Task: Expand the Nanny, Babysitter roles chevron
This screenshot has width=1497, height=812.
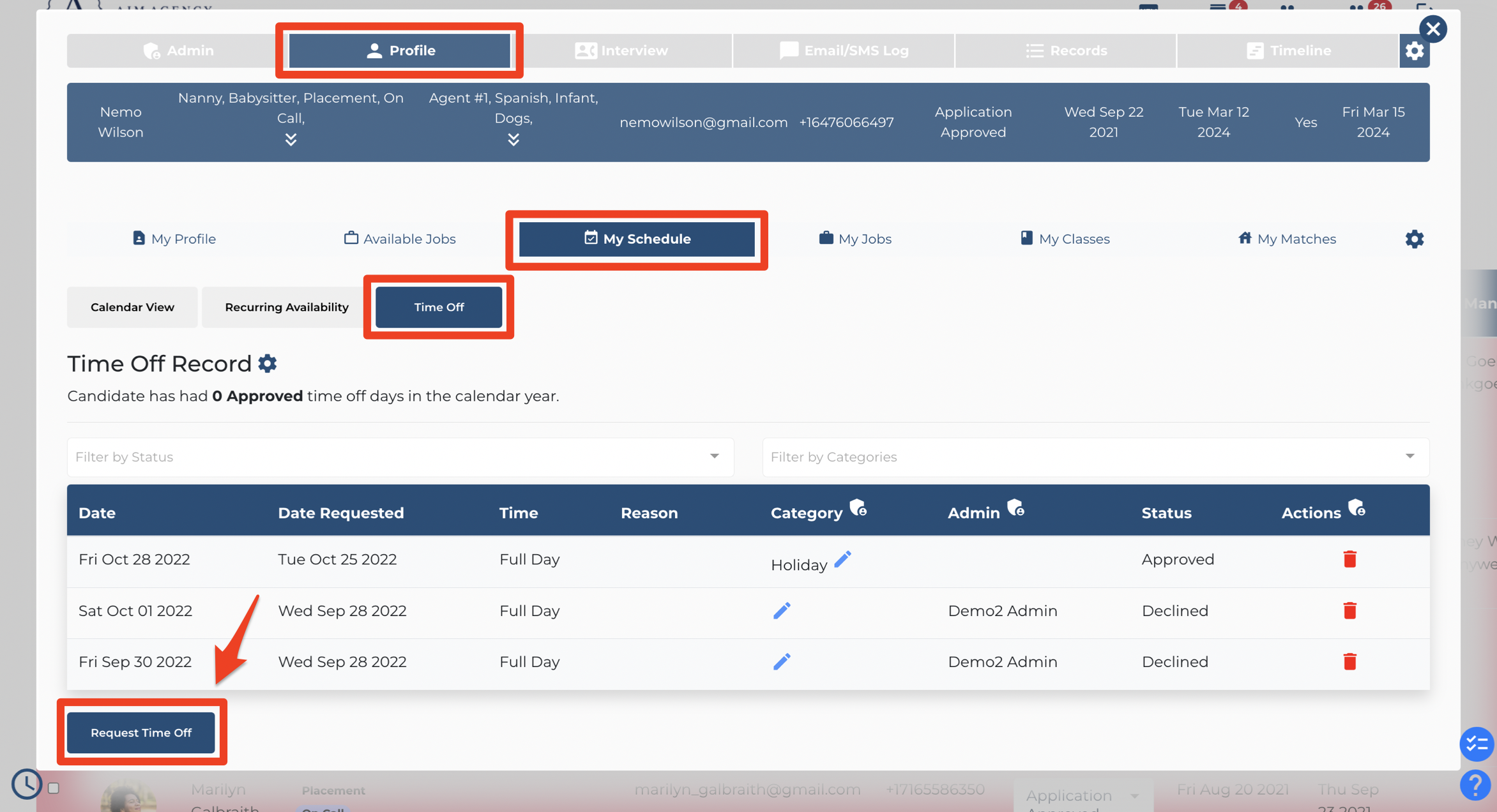Action: tap(291, 140)
